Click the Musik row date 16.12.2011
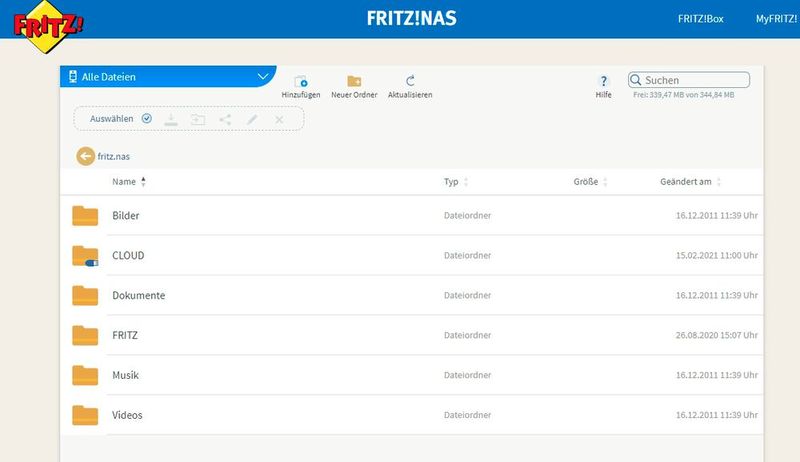 click(717, 375)
